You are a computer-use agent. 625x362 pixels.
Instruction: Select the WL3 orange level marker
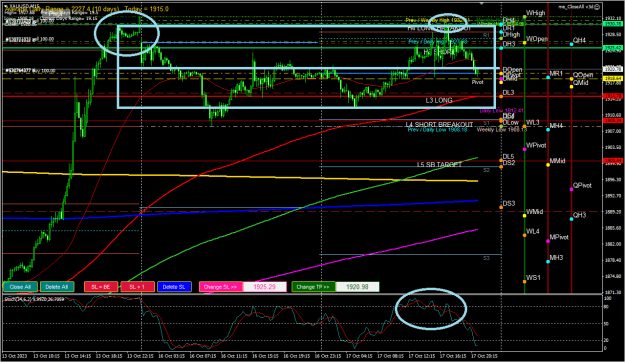[x=525, y=126]
